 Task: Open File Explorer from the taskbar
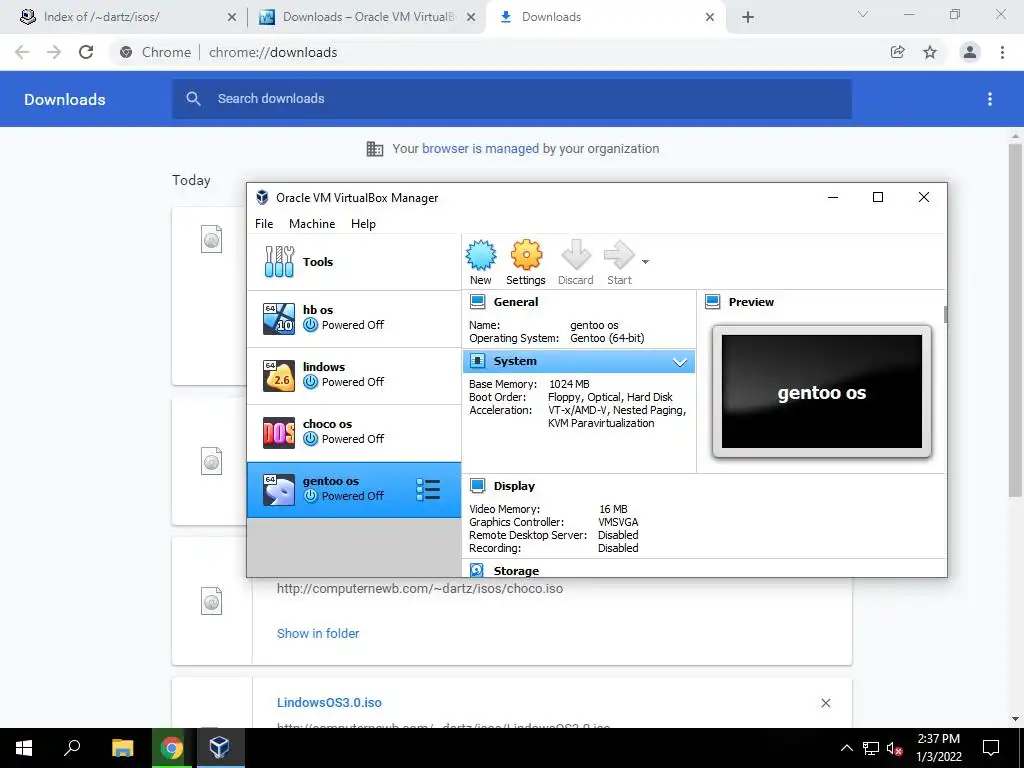(122, 748)
